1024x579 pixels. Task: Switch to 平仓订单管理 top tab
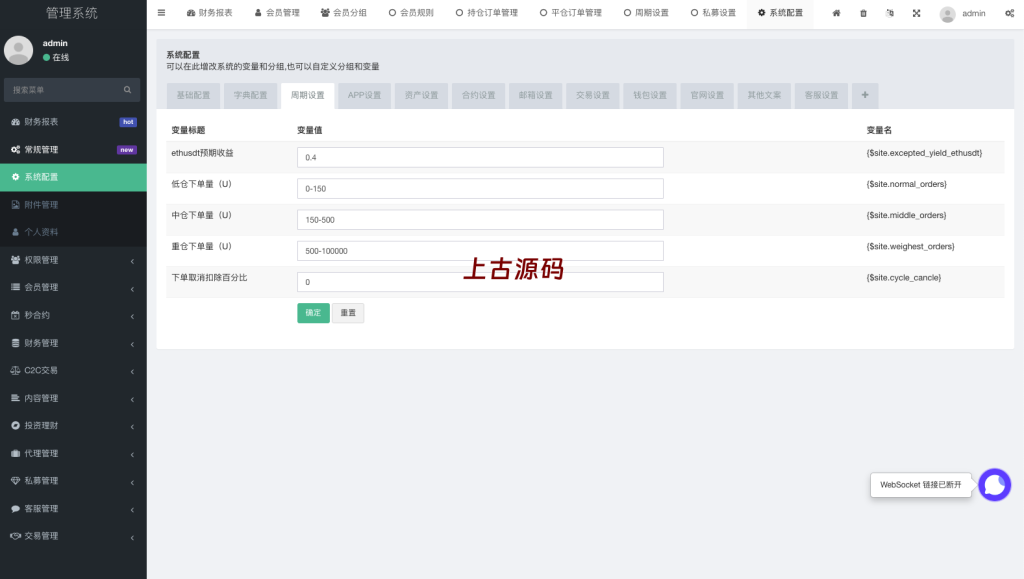[571, 13]
